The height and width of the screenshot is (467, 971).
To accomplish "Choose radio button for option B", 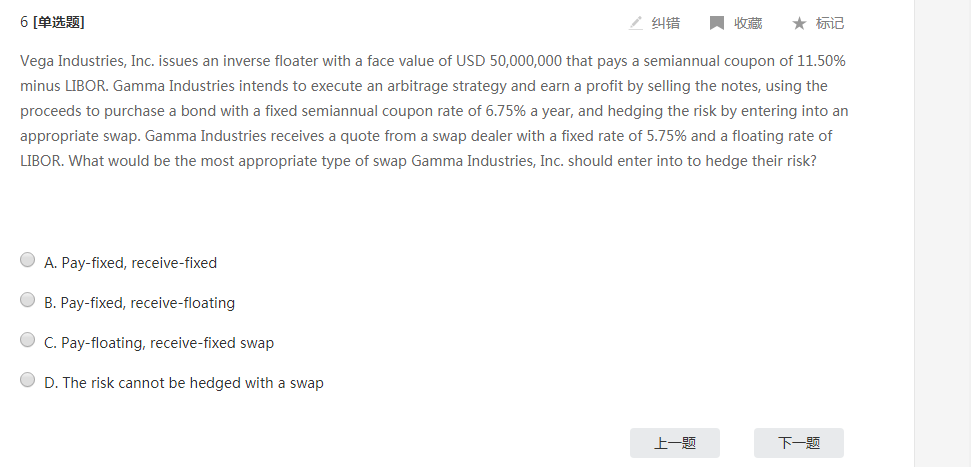I will click(28, 300).
